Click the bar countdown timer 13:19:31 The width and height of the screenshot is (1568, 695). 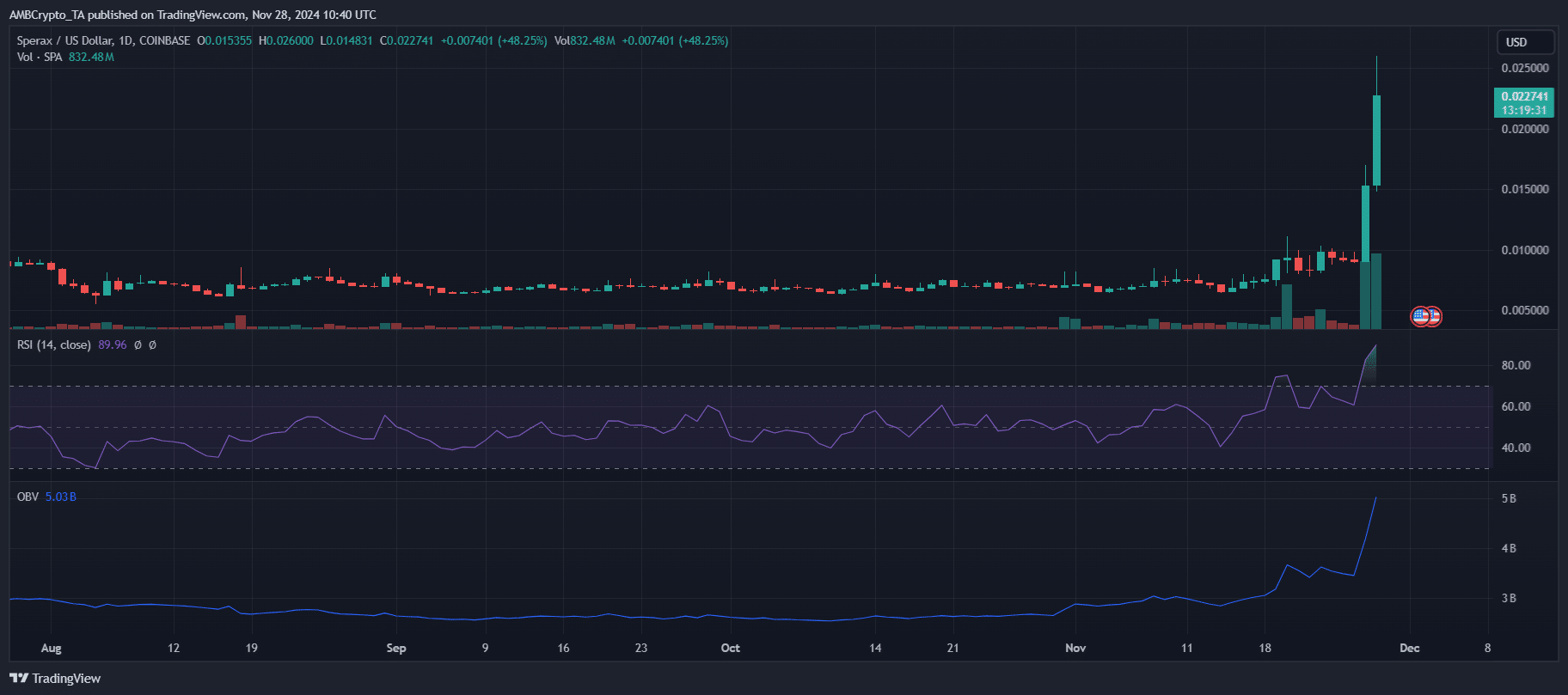pos(1524,110)
